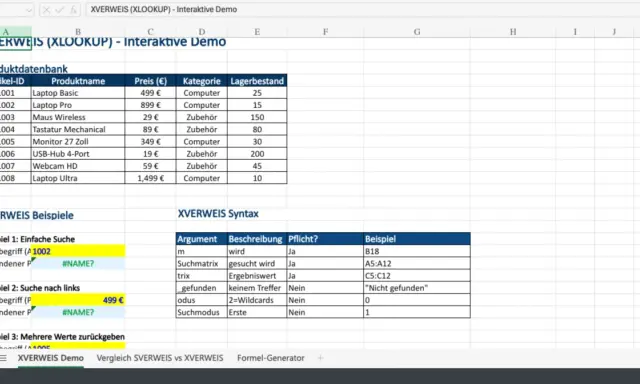Select the USB-Hub 4-Port cell
Image resolution: width=640 pixels, height=384 pixels.
pyautogui.click(x=78, y=154)
